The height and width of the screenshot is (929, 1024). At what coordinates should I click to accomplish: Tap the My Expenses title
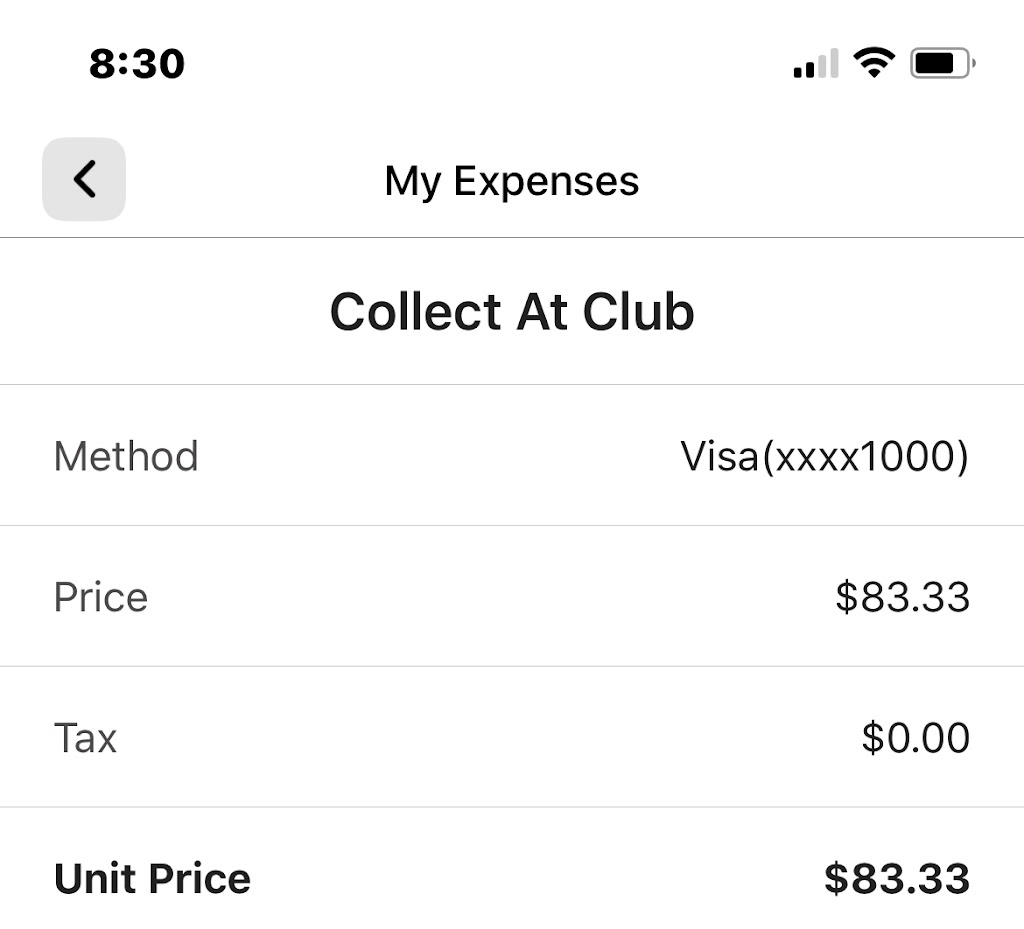(x=512, y=181)
